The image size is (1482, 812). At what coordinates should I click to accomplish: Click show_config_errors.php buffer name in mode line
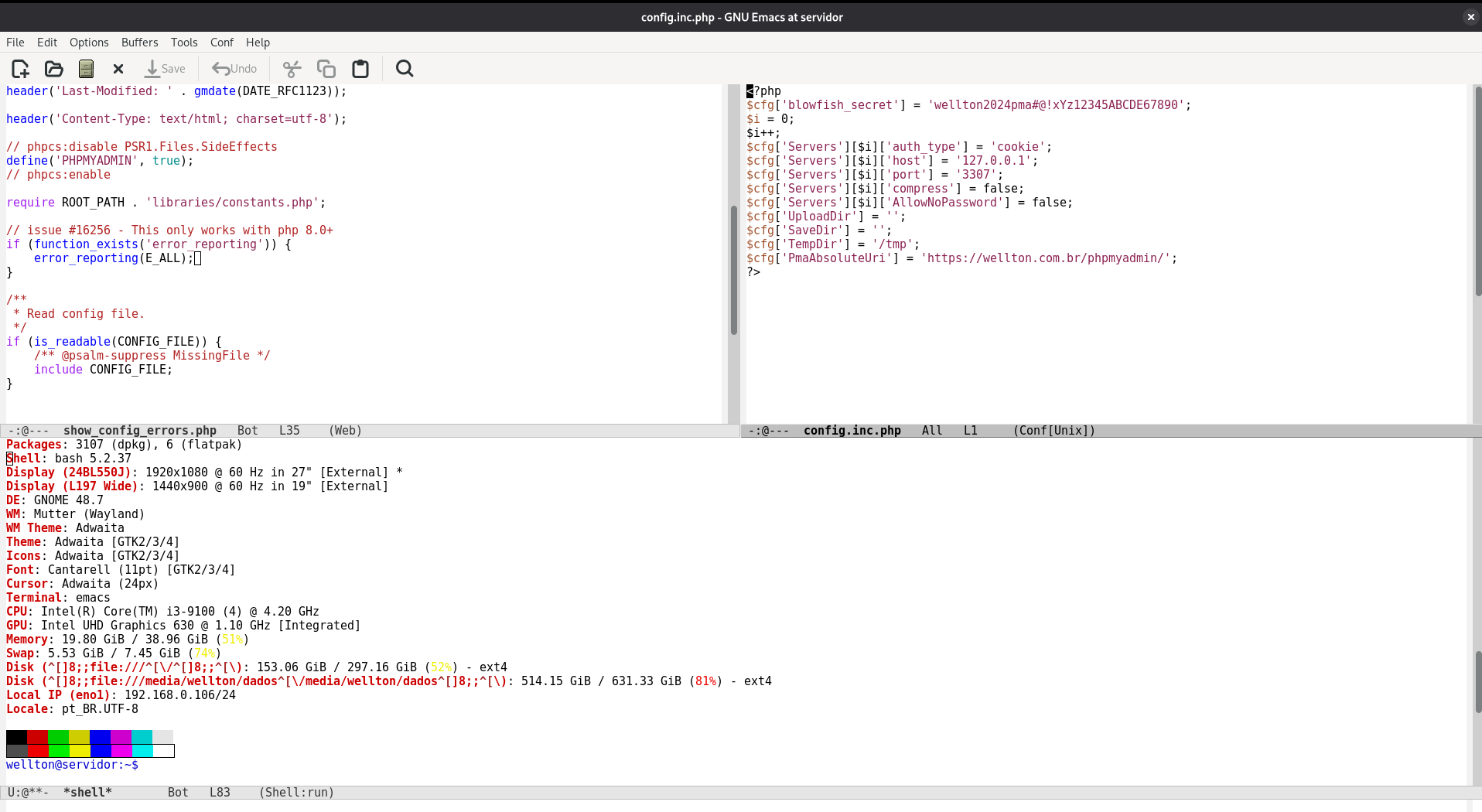click(x=140, y=431)
